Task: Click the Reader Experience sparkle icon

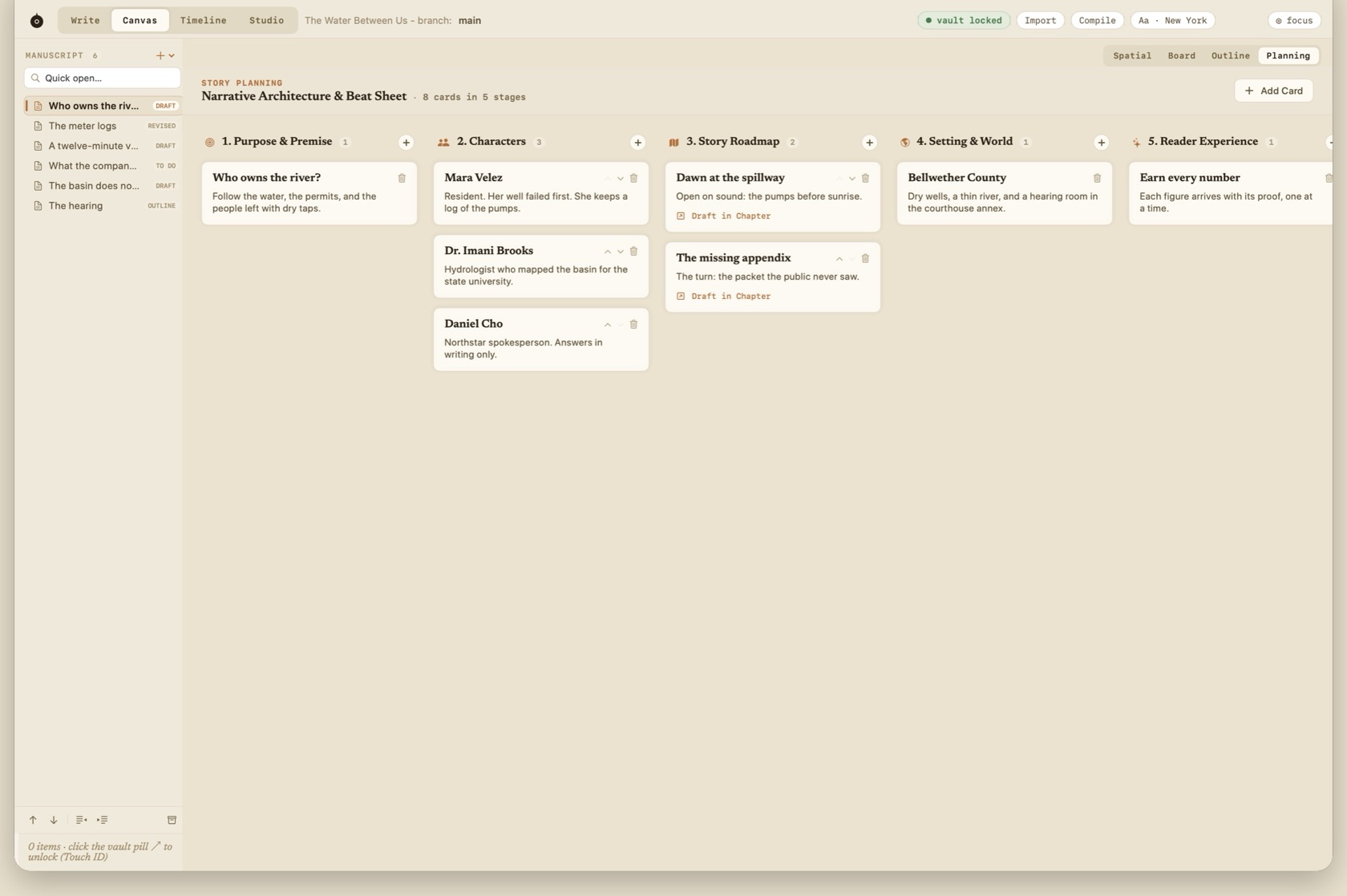Action: (x=1136, y=143)
